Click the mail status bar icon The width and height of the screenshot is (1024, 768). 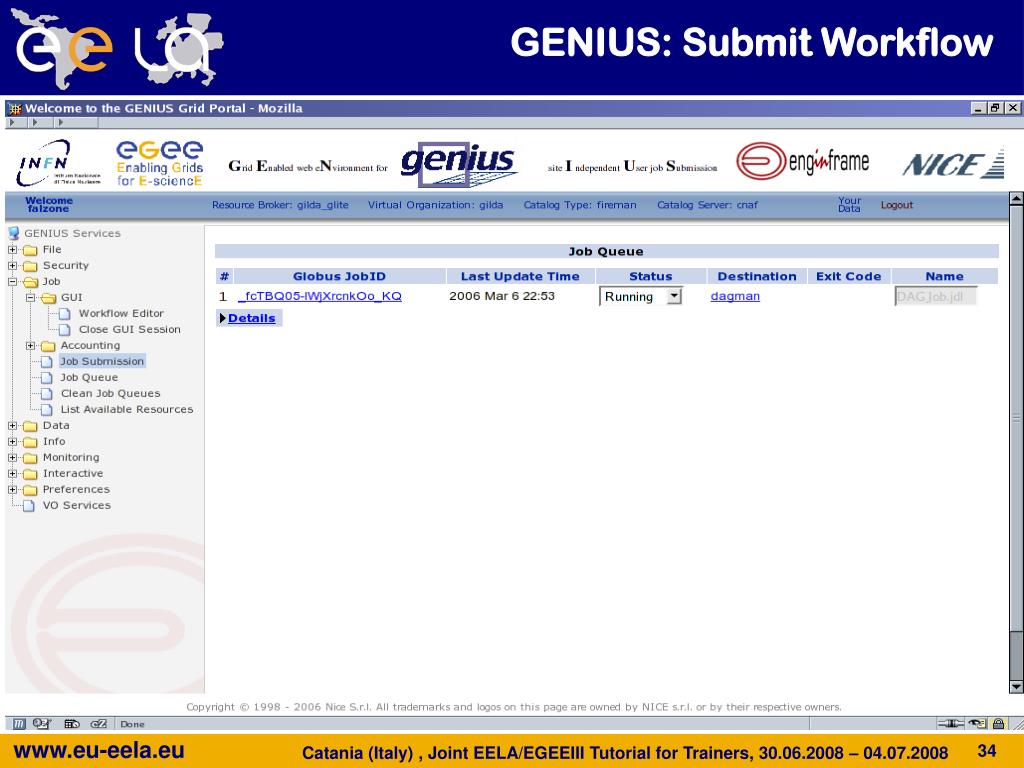tap(42, 724)
